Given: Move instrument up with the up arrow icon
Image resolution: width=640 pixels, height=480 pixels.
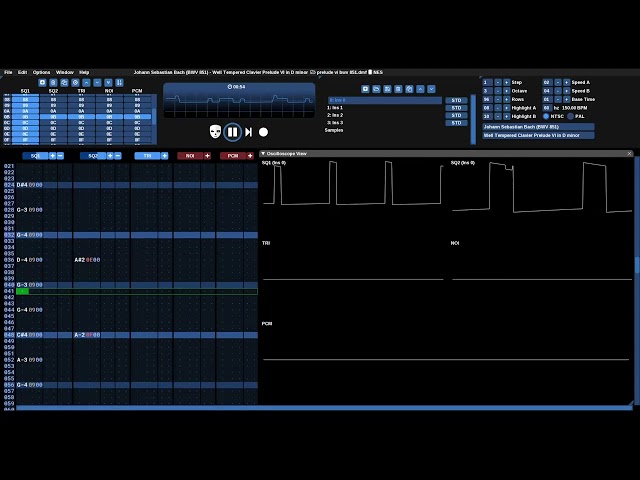Looking at the screenshot, I should coord(420,89).
